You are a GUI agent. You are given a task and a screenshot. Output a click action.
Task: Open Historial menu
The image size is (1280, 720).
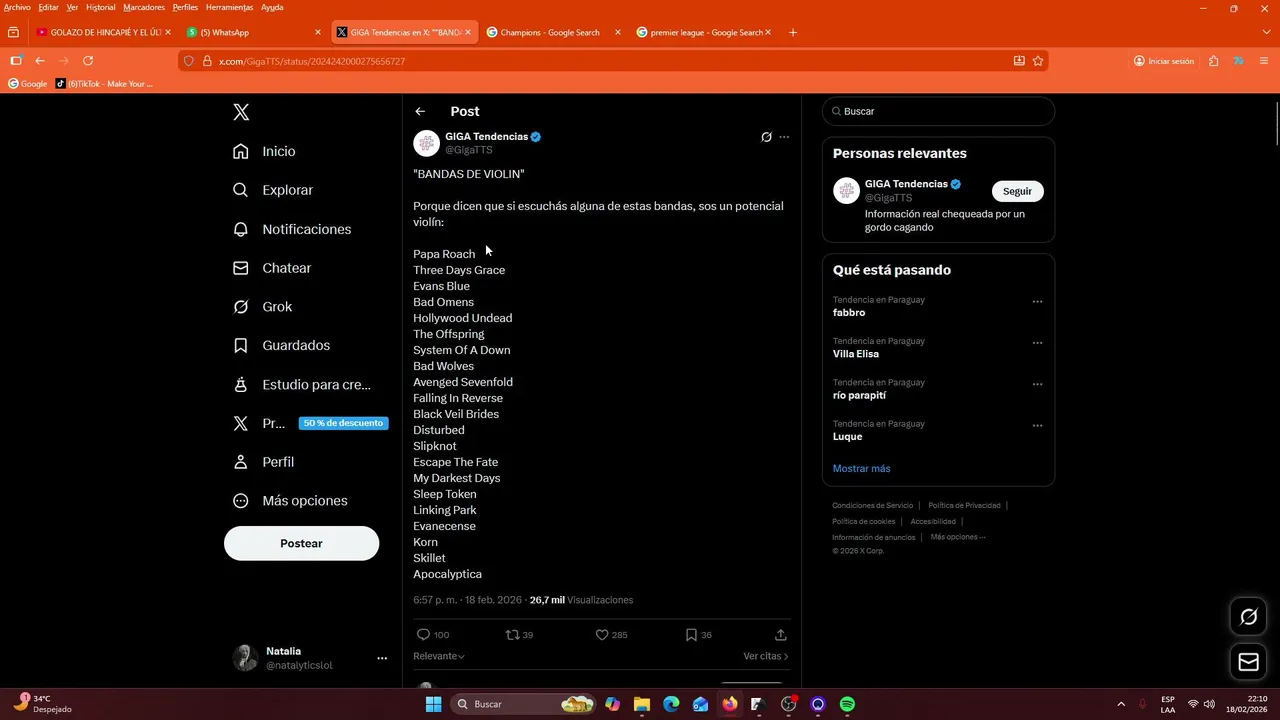click(100, 7)
